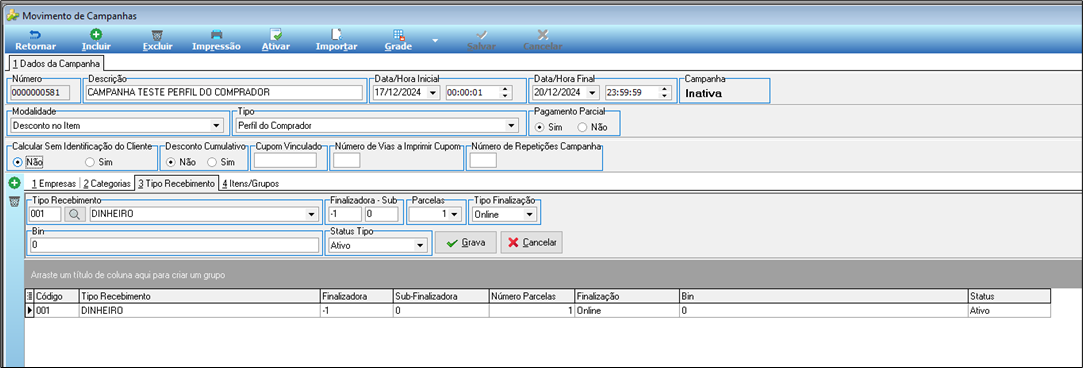
Task: Click the Cancelar toolbar icon
Action: tap(543, 34)
